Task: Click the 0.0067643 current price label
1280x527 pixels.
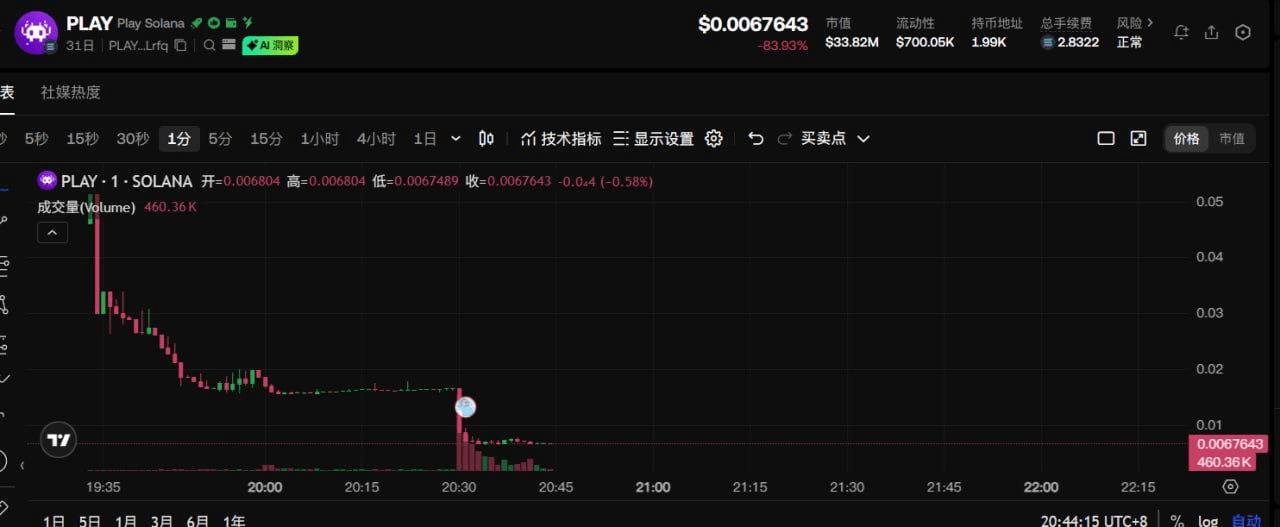Action: (x=1229, y=444)
